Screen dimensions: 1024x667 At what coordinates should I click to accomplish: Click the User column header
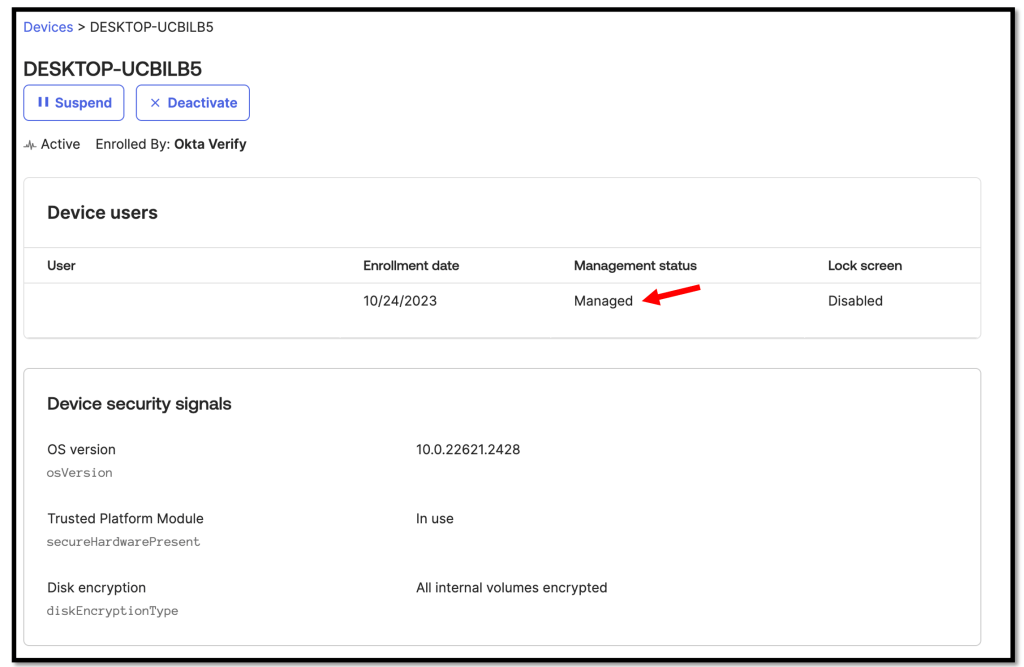point(61,266)
